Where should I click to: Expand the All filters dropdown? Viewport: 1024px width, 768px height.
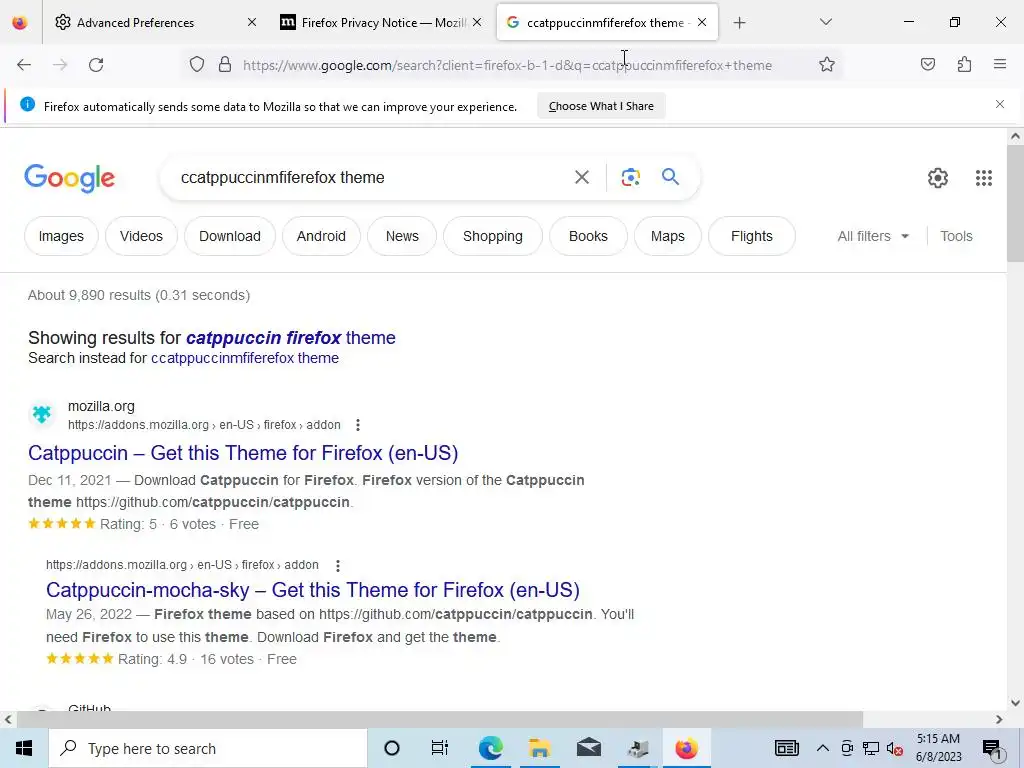tap(873, 236)
